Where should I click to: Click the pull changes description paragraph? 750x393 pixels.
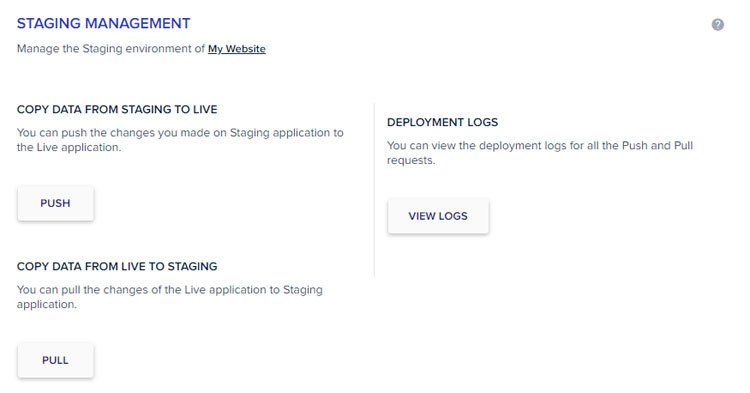click(x=170, y=297)
